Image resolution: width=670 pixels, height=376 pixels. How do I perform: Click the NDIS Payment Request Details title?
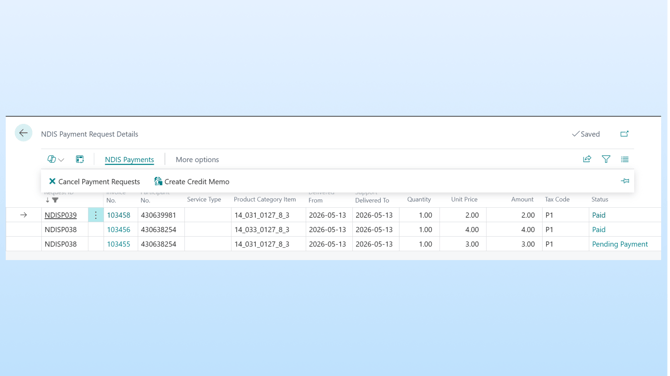89,134
